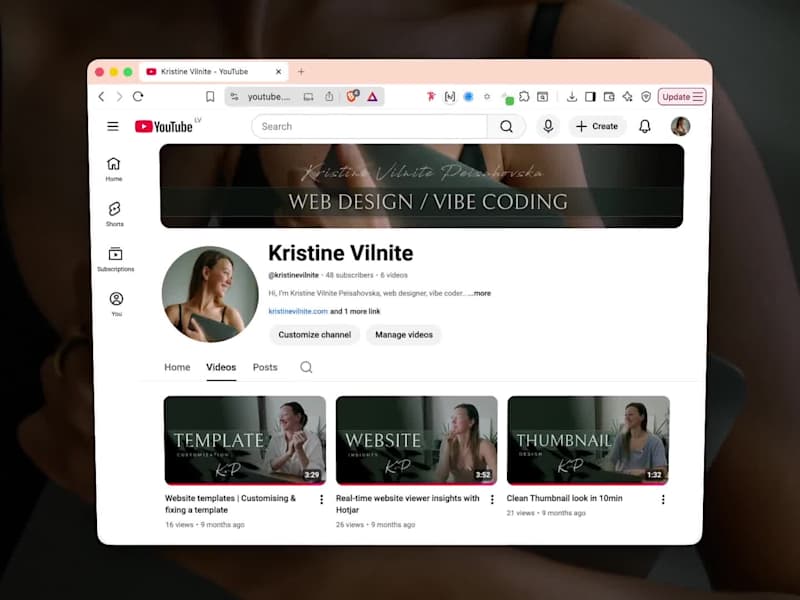Go to Home in the sidebar
This screenshot has height=600, width=800.
click(x=114, y=169)
